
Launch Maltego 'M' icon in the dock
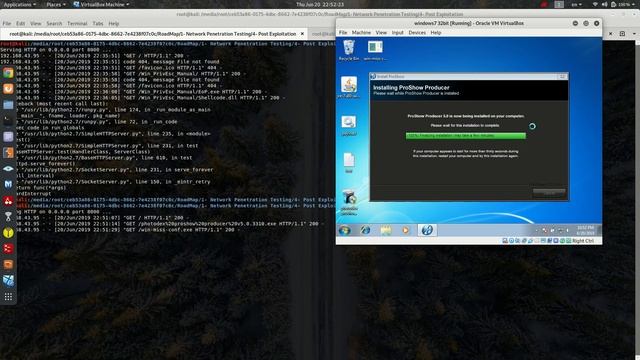pyautogui.click(x=8, y=184)
